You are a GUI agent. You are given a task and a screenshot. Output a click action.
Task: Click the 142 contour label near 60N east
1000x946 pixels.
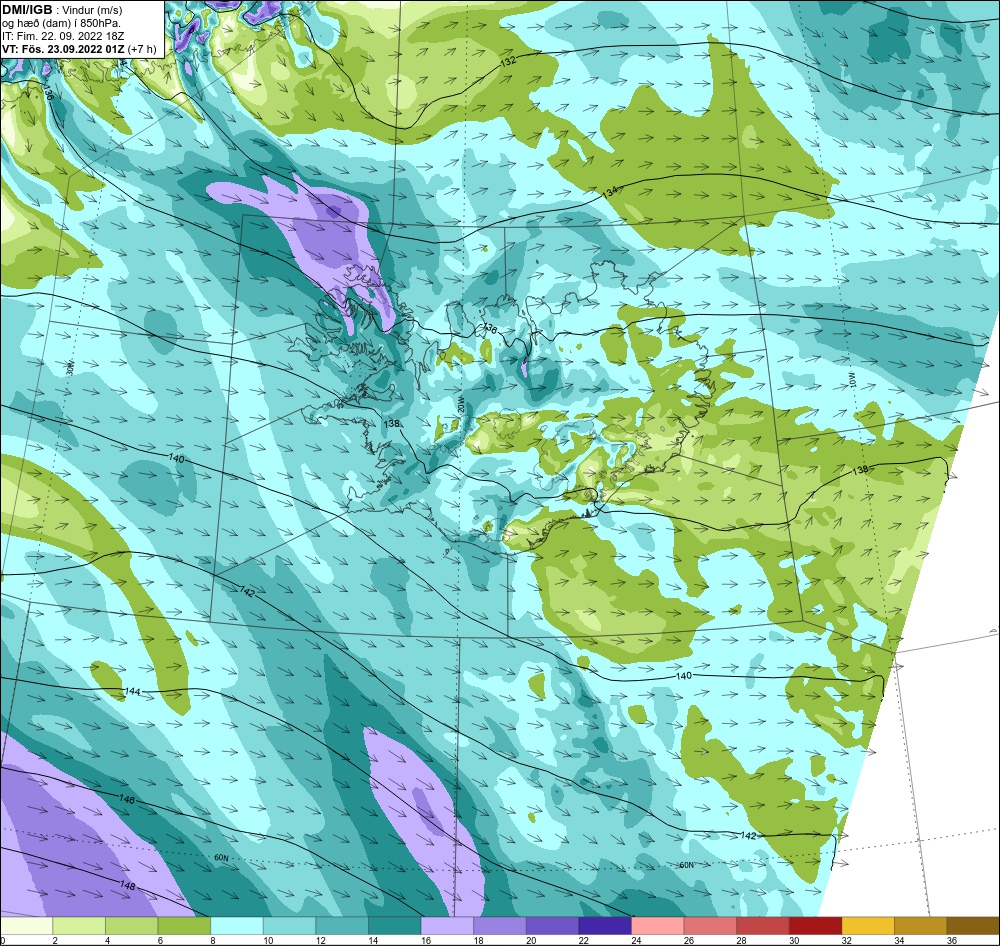click(x=748, y=835)
